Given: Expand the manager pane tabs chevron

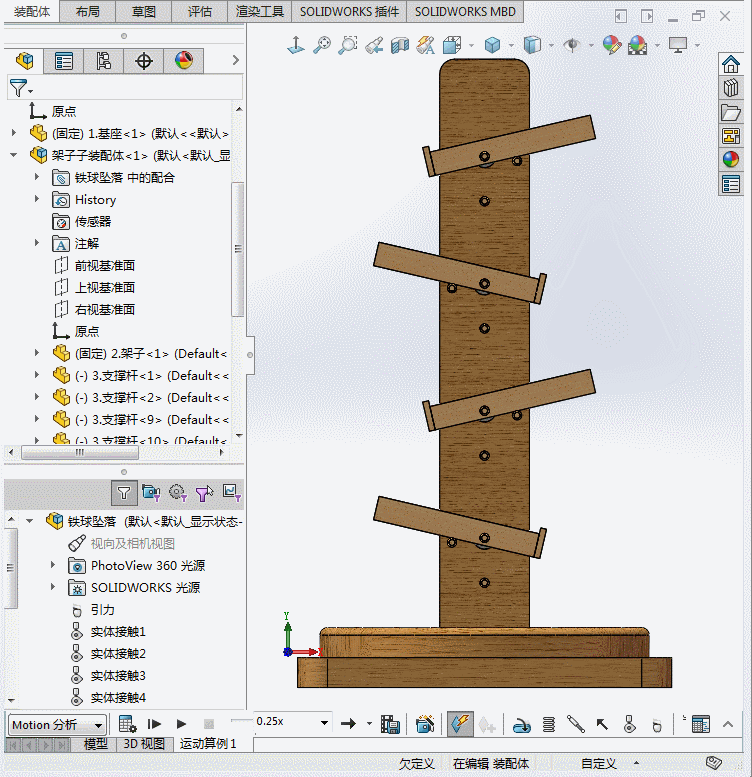Looking at the screenshot, I should point(235,60).
